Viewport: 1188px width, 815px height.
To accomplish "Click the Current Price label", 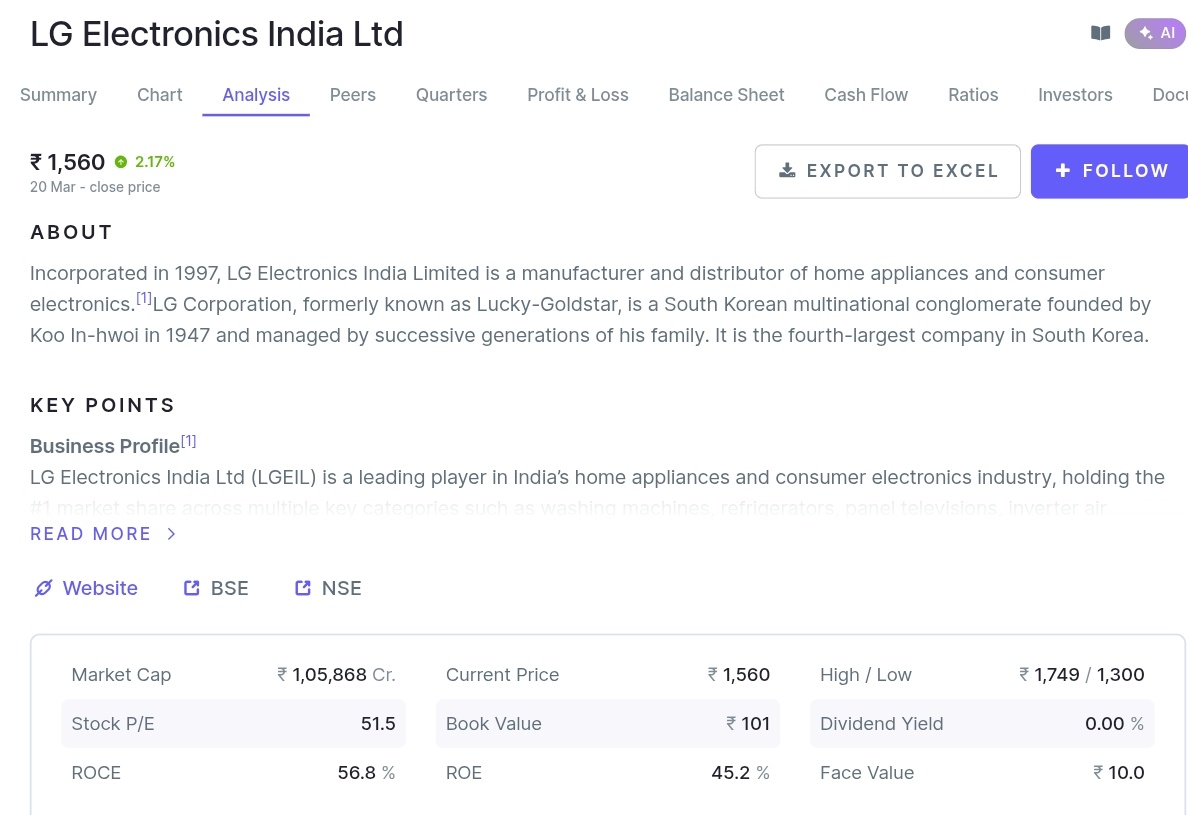I will (x=502, y=675).
